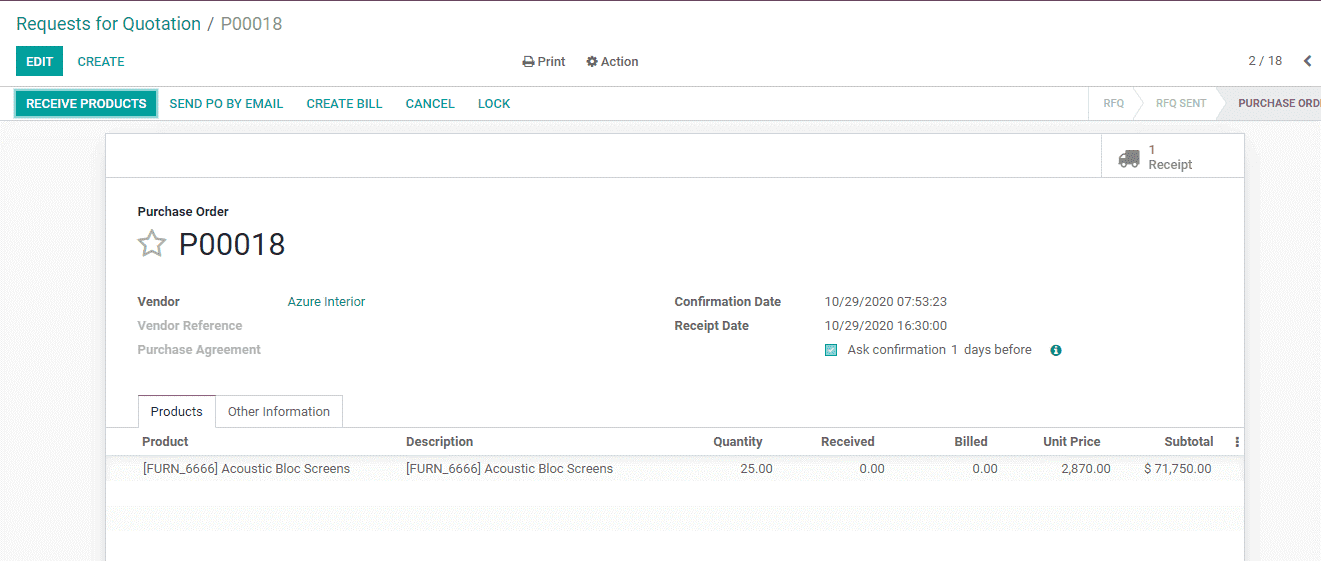Click the 2 / 18 pager counter
Screen dimensions: 1321x561
pyautogui.click(x=1265, y=61)
